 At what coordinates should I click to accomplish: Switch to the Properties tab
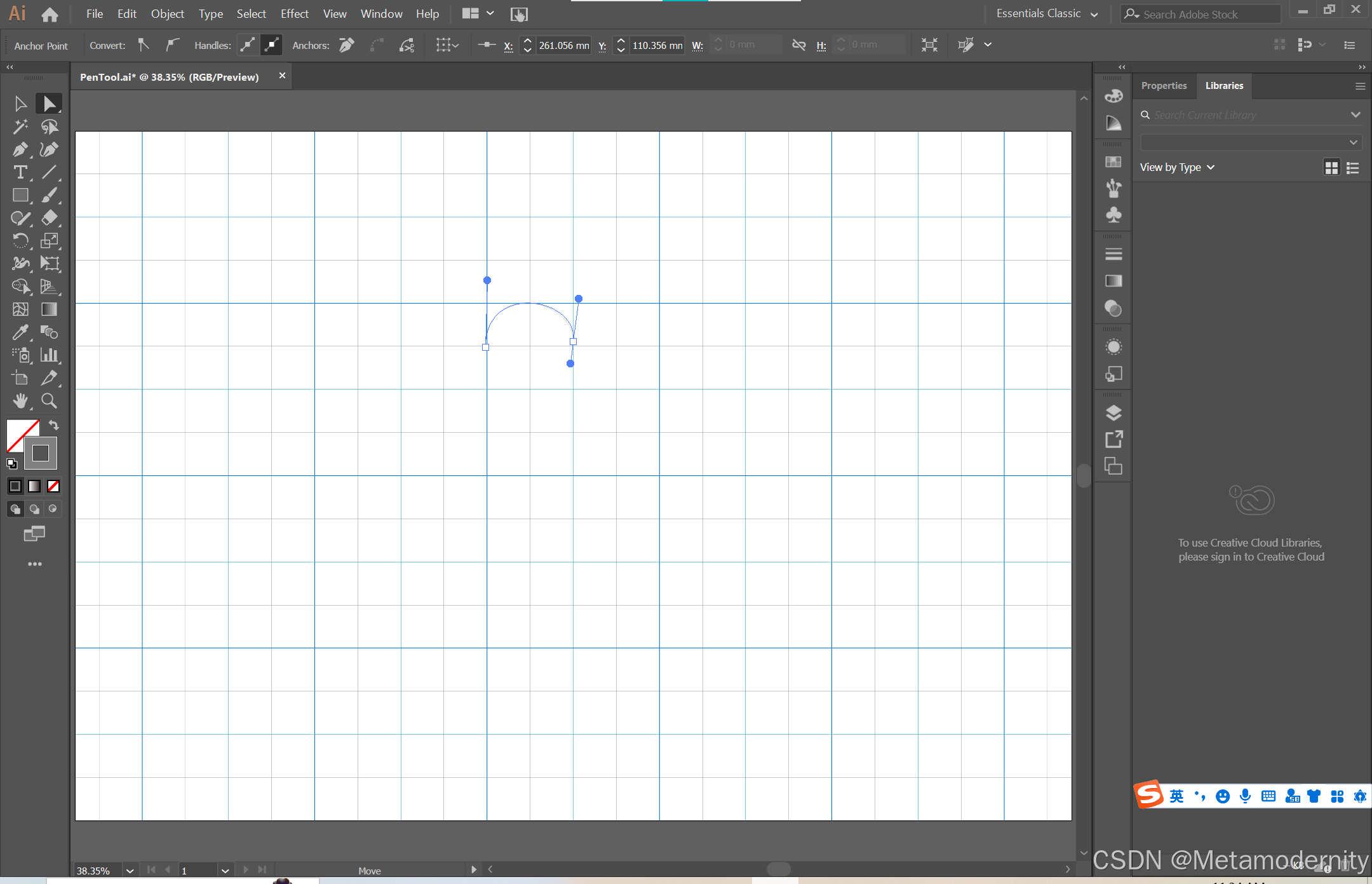1164,86
